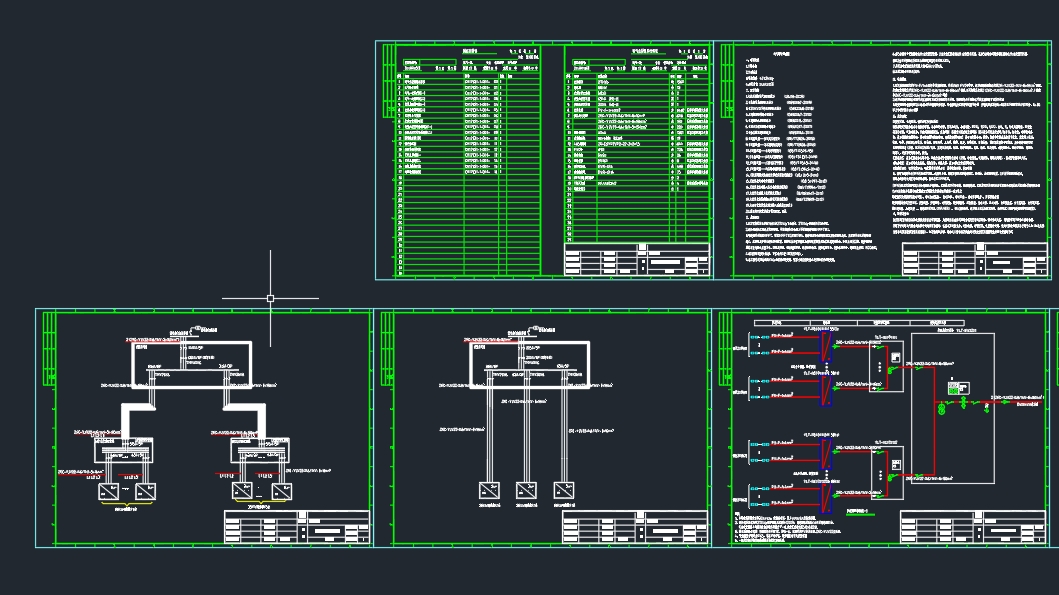Click the design notes text sheet at top right
Viewport: 1059px width, 595px height.
point(882,160)
